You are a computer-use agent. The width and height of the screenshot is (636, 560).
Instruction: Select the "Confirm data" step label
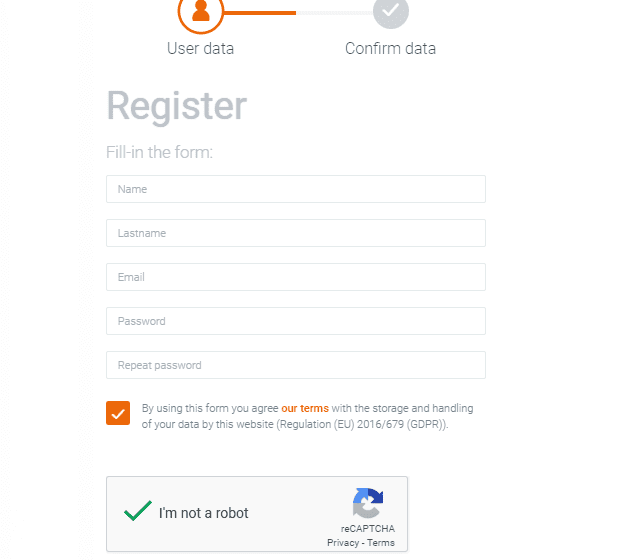(x=390, y=48)
